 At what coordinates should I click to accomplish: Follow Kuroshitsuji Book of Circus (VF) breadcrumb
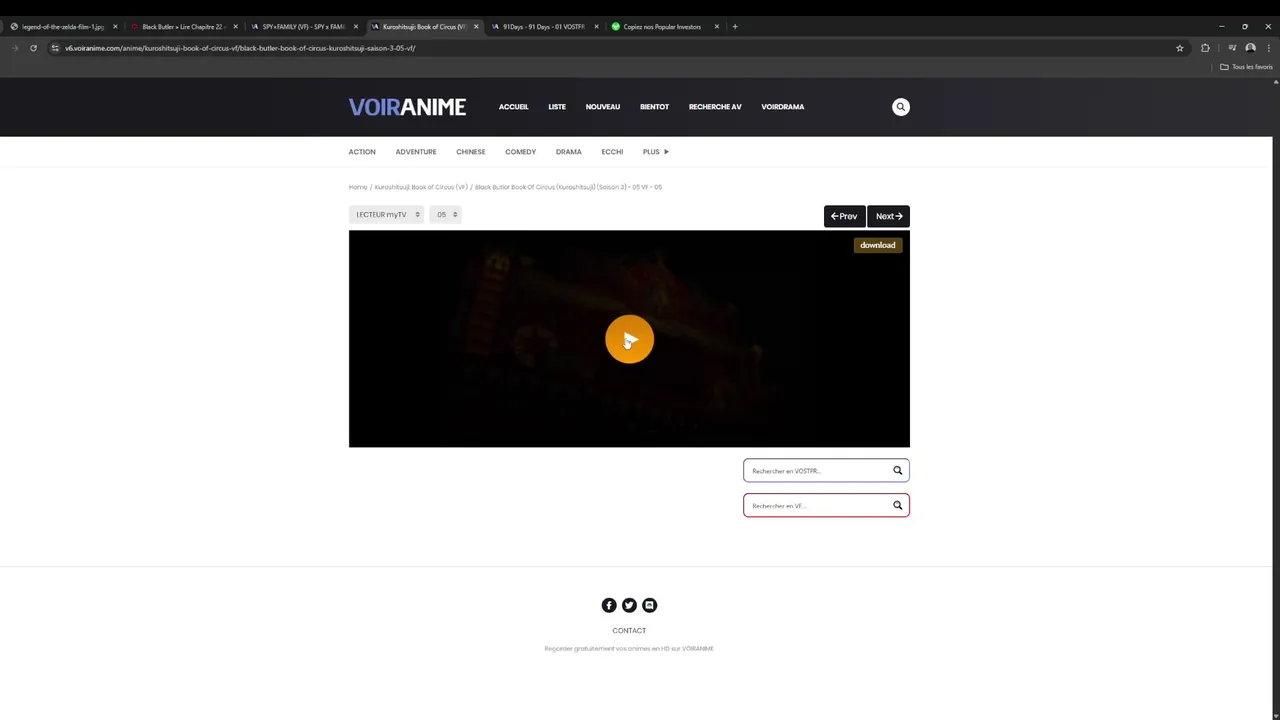point(421,187)
